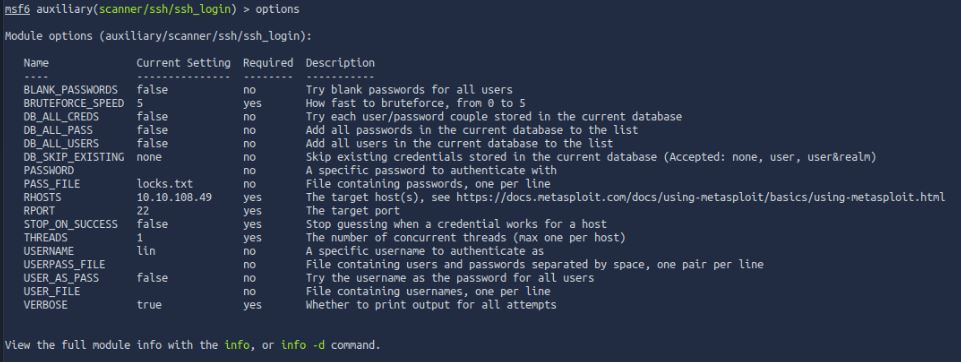
Task: Click the 'Description' column header
Action: (x=340, y=62)
